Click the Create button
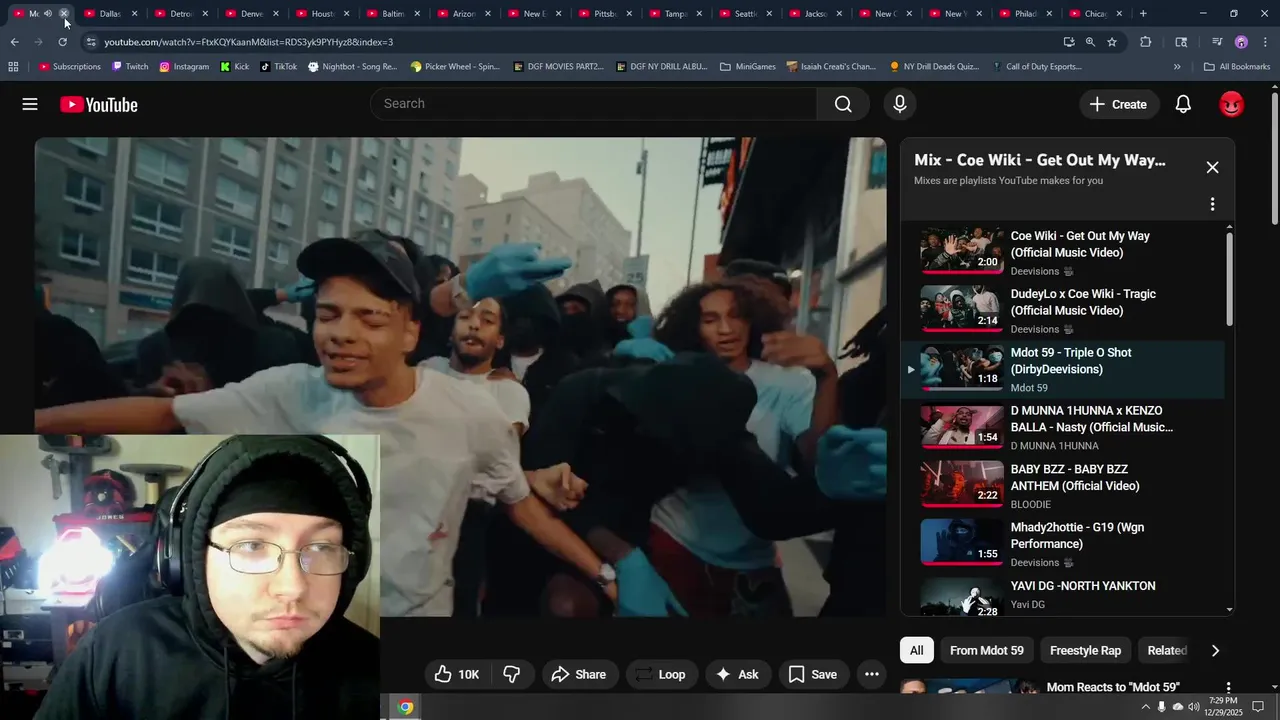The width and height of the screenshot is (1280, 720). [x=1118, y=104]
